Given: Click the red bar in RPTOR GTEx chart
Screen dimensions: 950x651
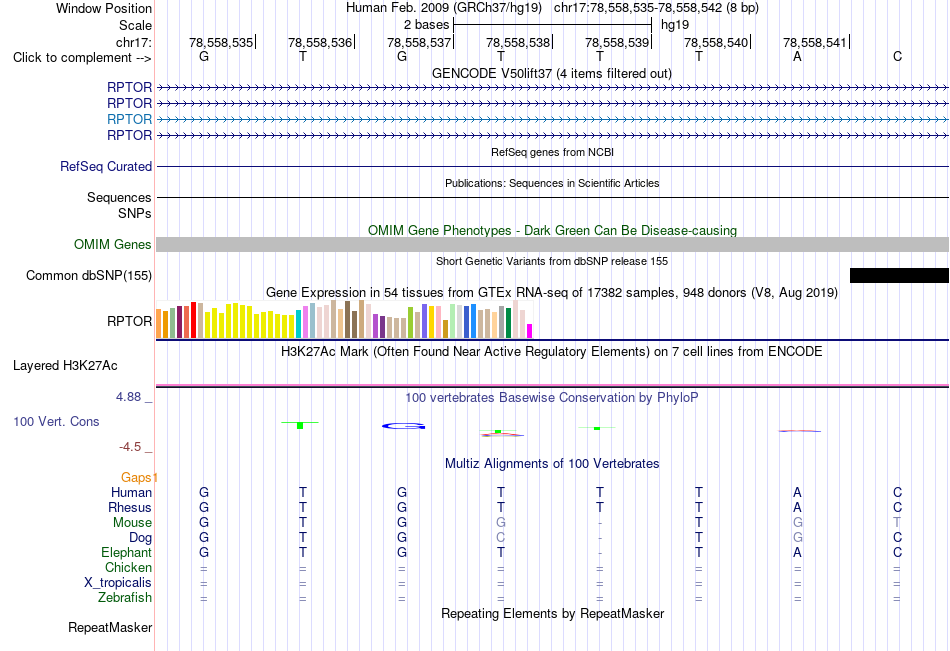Looking at the screenshot, I should click(x=193, y=320).
